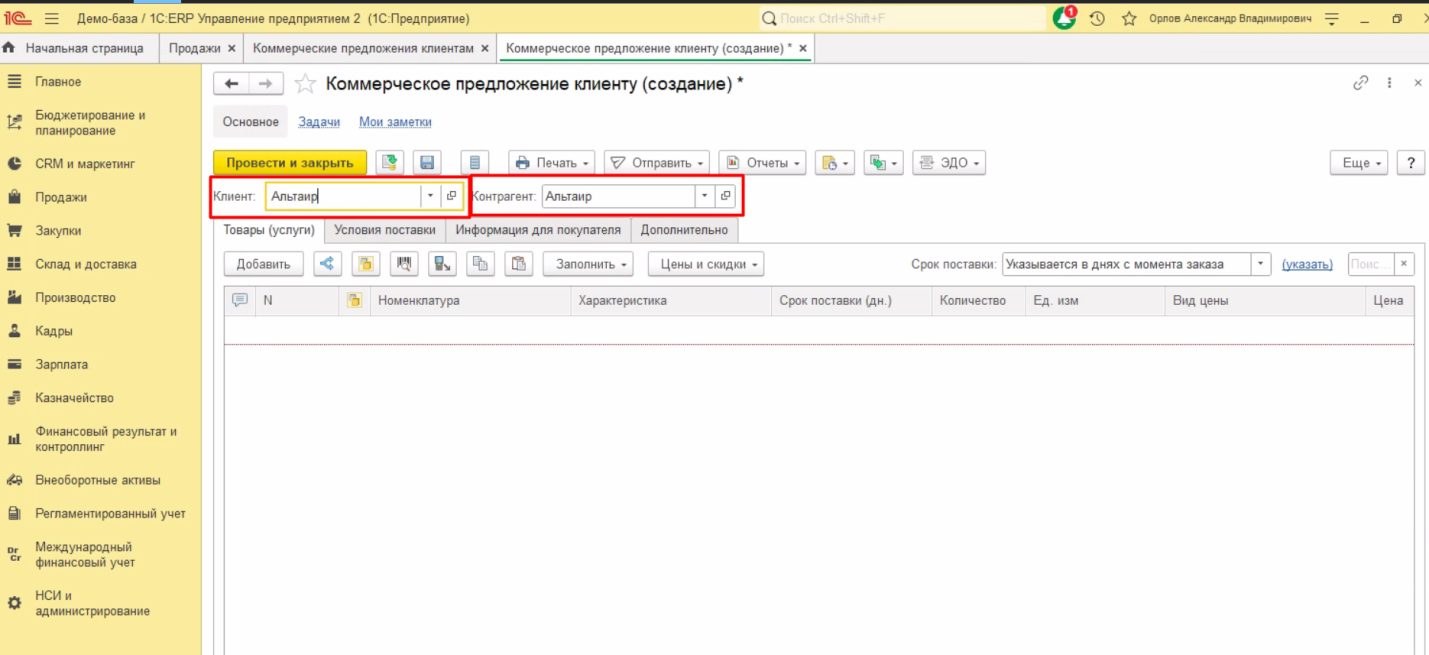1429x655 pixels.
Task: Expand the Контрагент field dropdown arrow
Action: (x=704, y=197)
